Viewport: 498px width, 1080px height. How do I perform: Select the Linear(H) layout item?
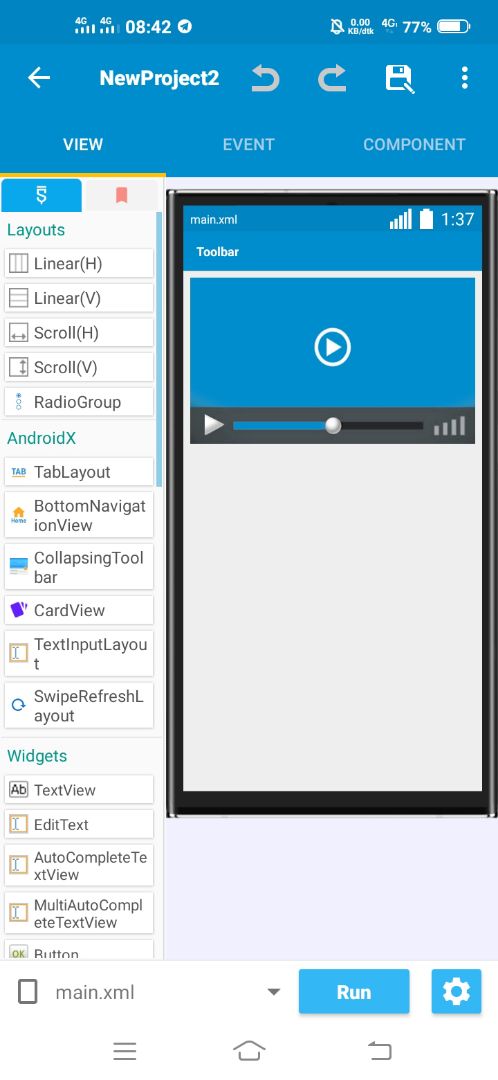tap(79, 263)
